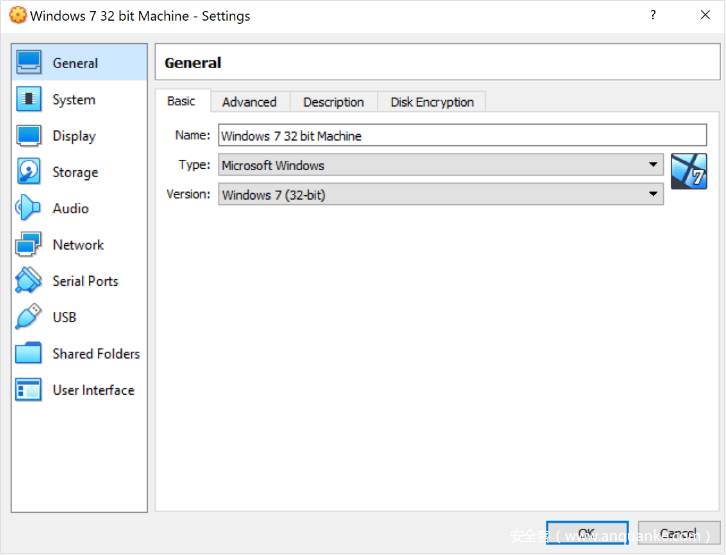Click the OK button
This screenshot has height=555, width=726.
[587, 534]
